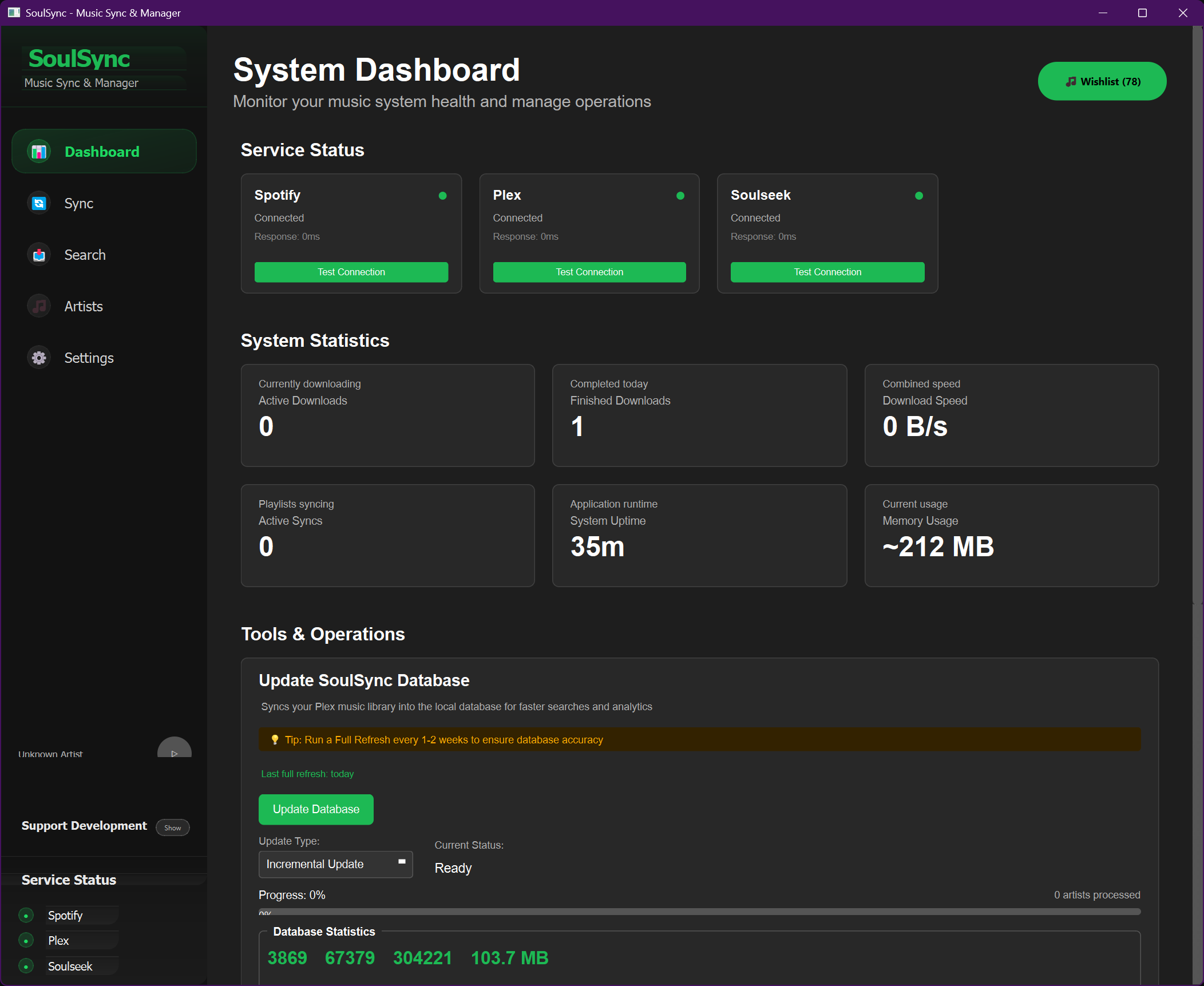Click 'Connected' text in the Spotify card
Screen dimensions: 1204x986
[x=279, y=218]
